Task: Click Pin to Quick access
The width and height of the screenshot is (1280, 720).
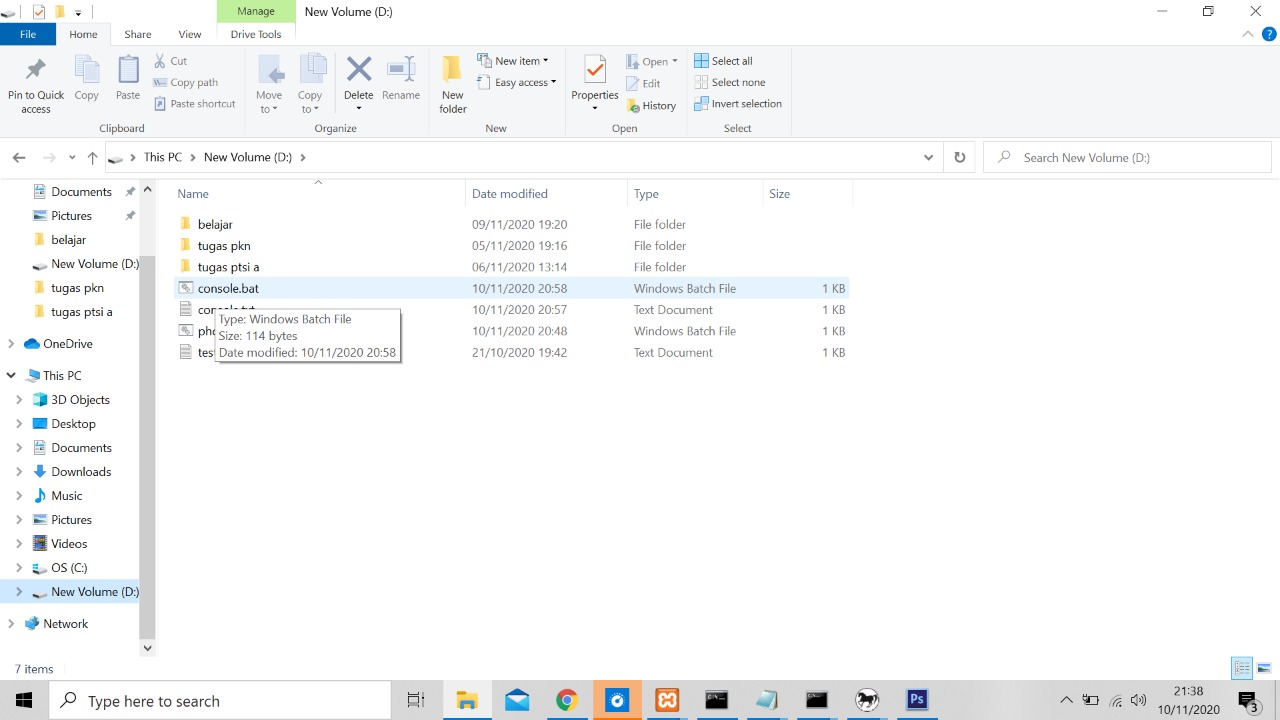Action: (x=35, y=84)
